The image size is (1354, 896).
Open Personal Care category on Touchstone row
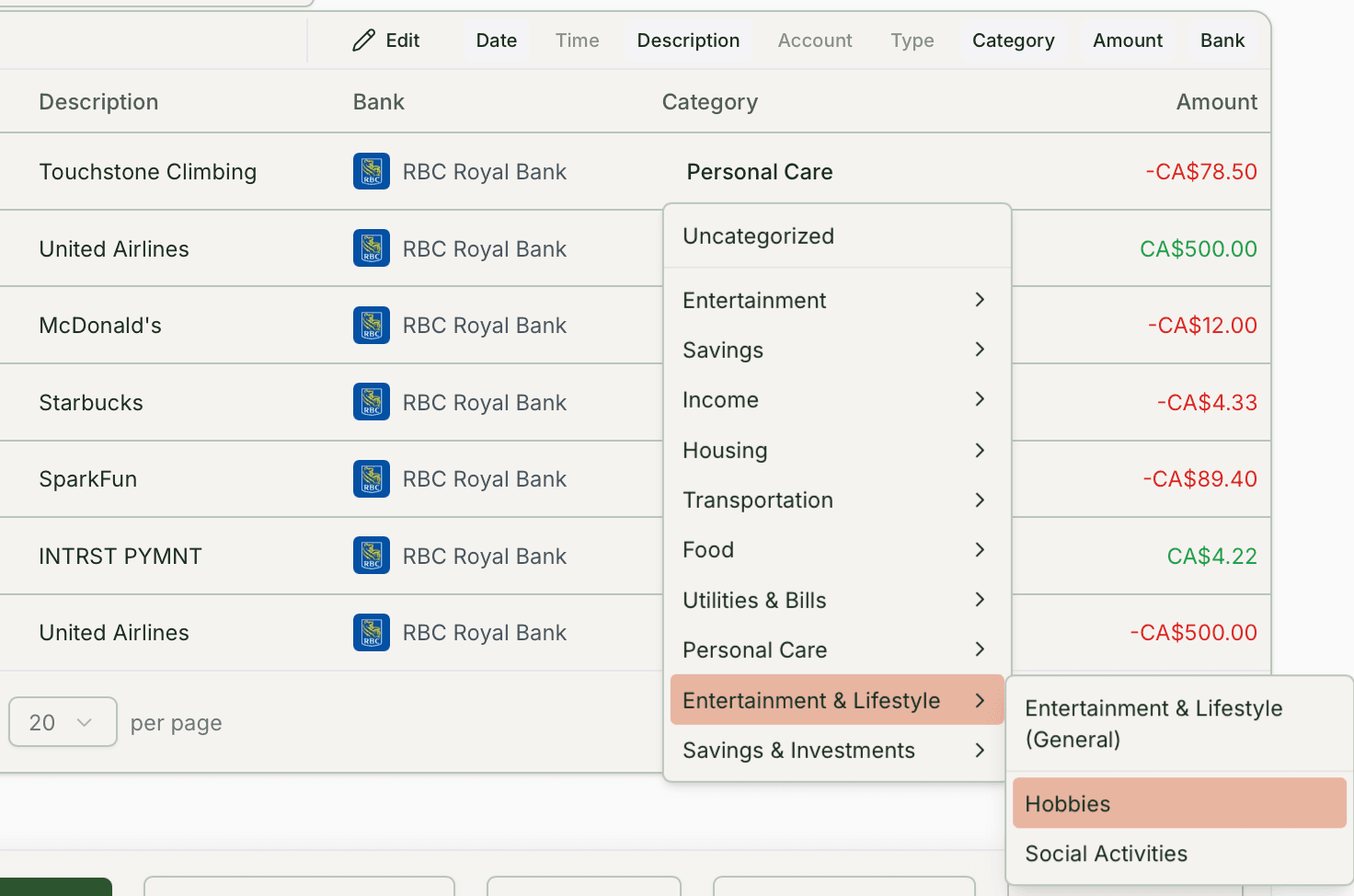tap(760, 172)
